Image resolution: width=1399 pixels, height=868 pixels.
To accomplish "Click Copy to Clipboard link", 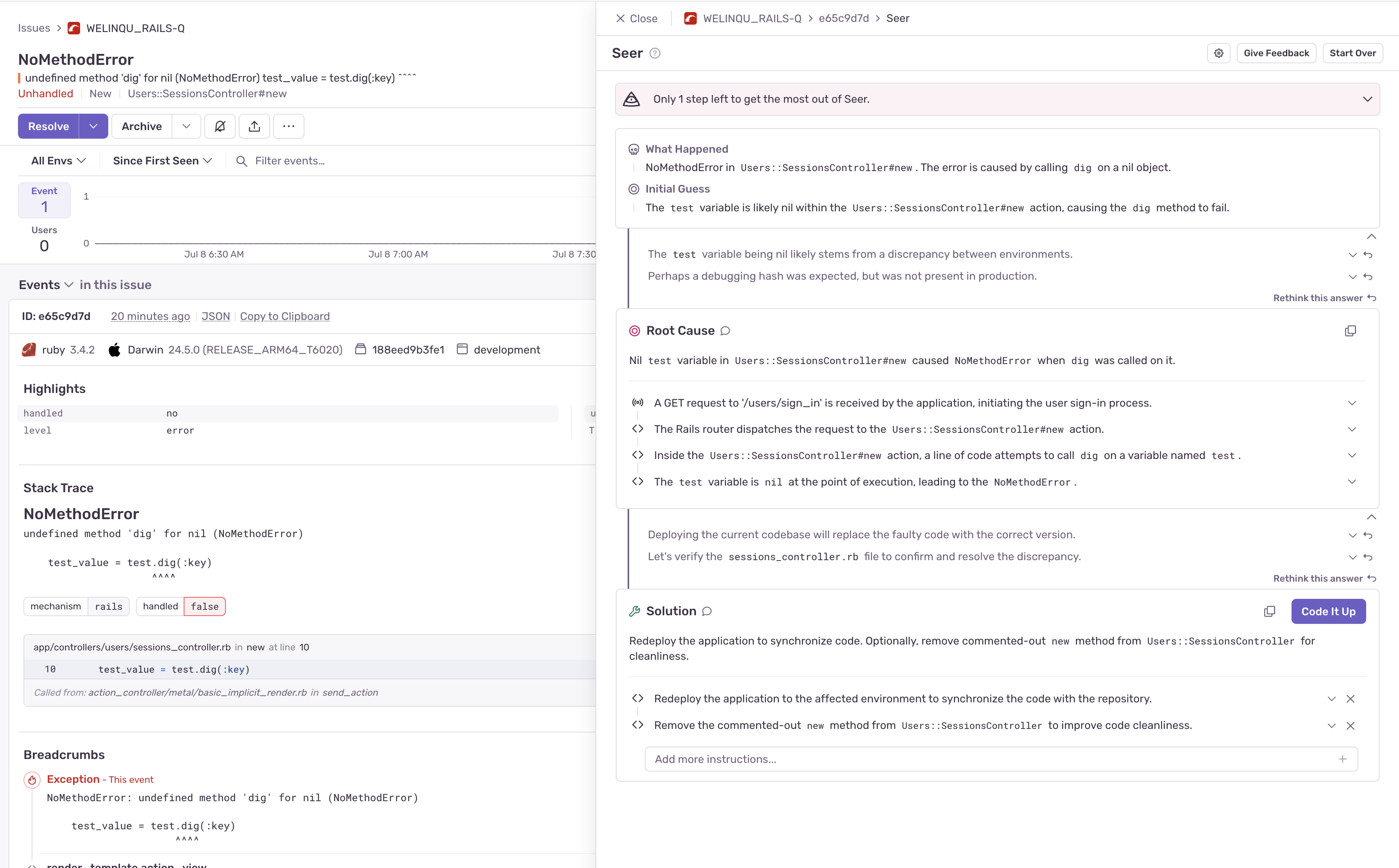I will coord(285,316).
